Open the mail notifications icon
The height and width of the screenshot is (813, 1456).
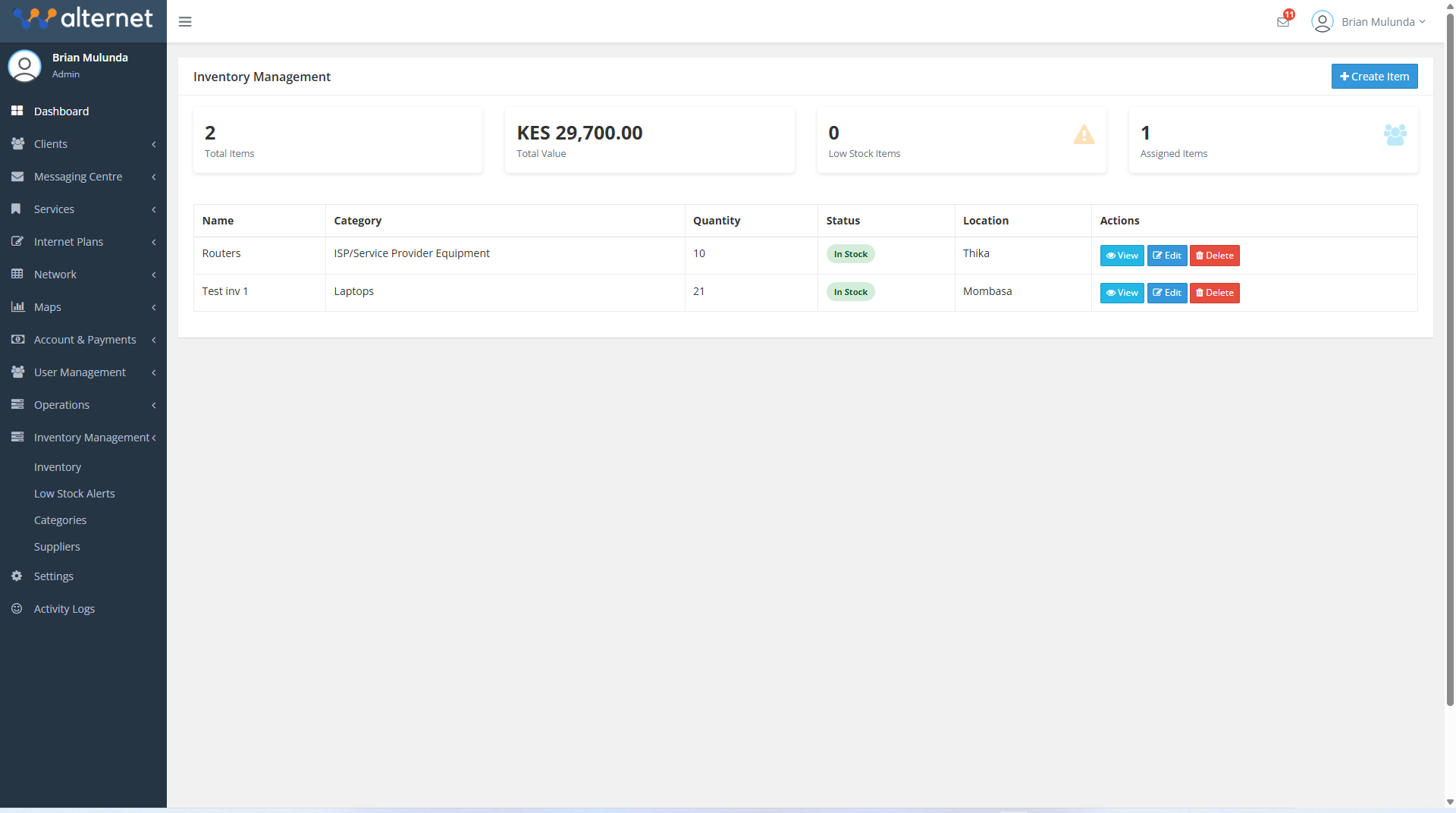1283,21
